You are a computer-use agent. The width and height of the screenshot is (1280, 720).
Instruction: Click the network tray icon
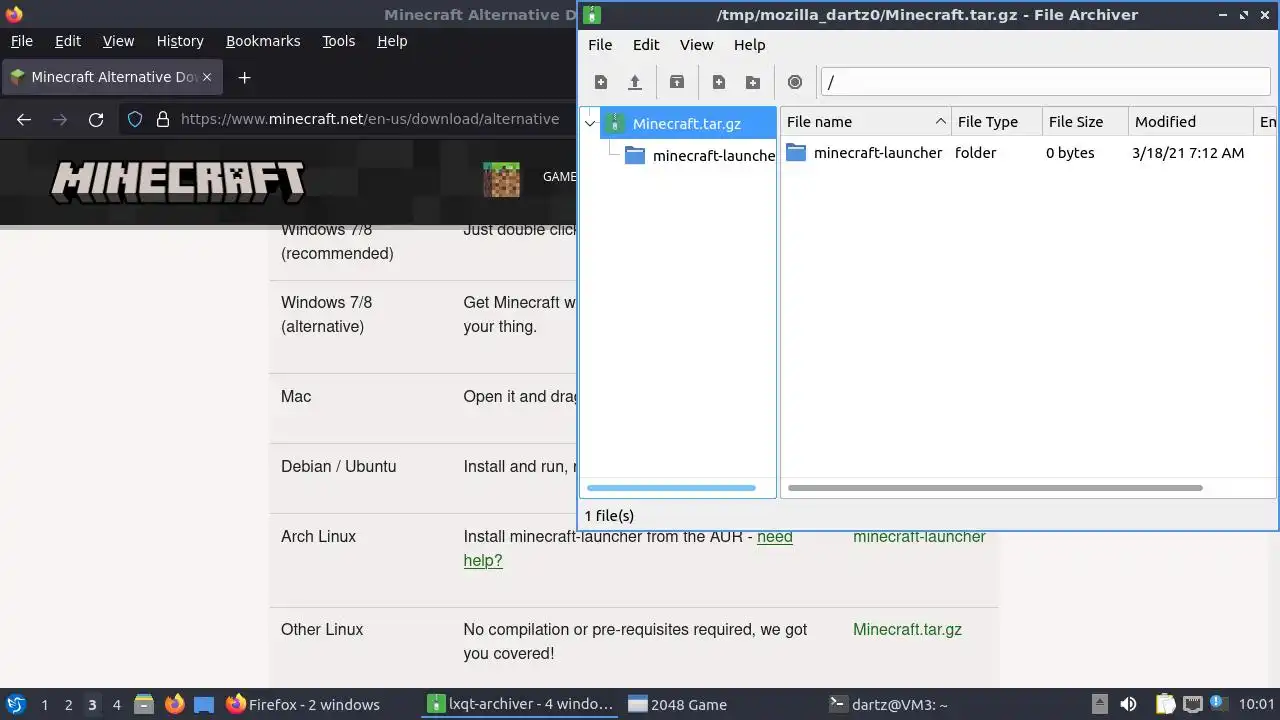pyautogui.click(x=1192, y=704)
